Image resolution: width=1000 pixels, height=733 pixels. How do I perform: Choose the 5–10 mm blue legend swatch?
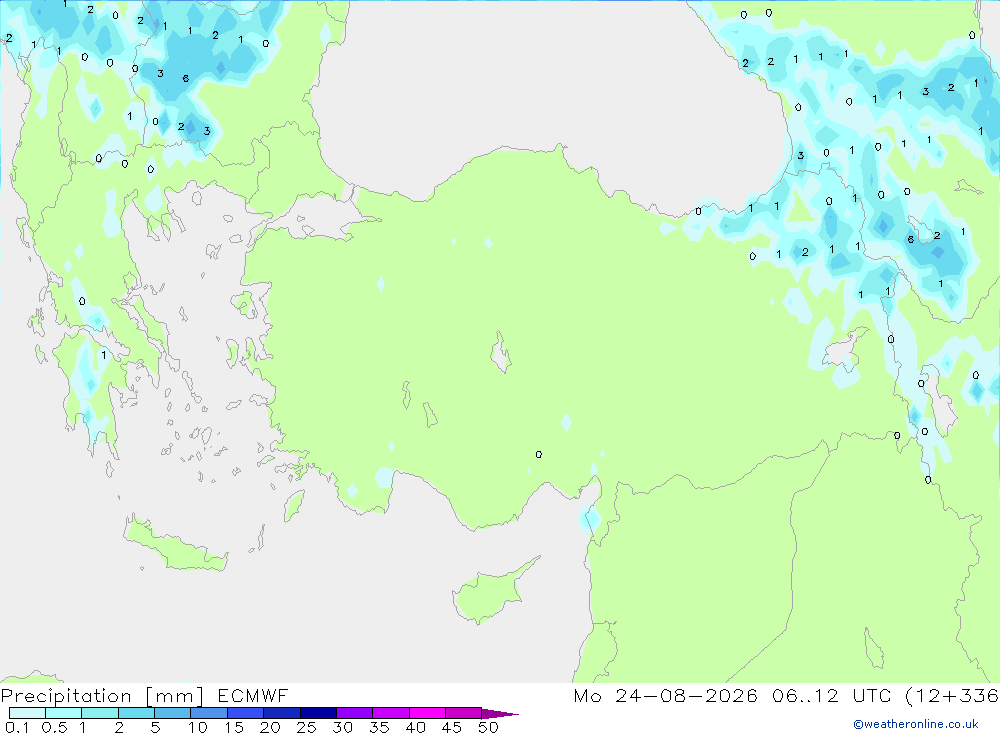[173, 713]
